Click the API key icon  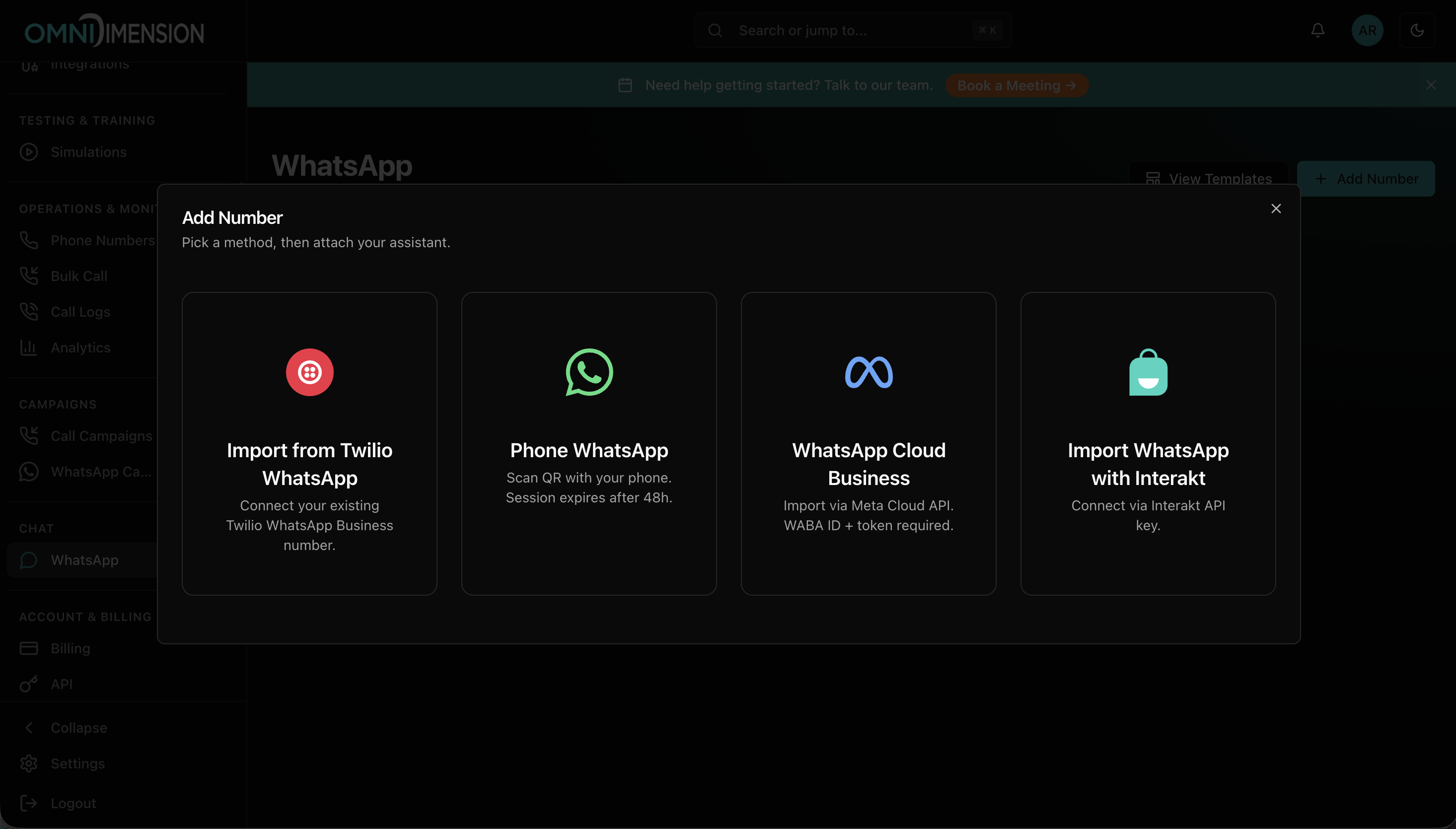pos(28,685)
